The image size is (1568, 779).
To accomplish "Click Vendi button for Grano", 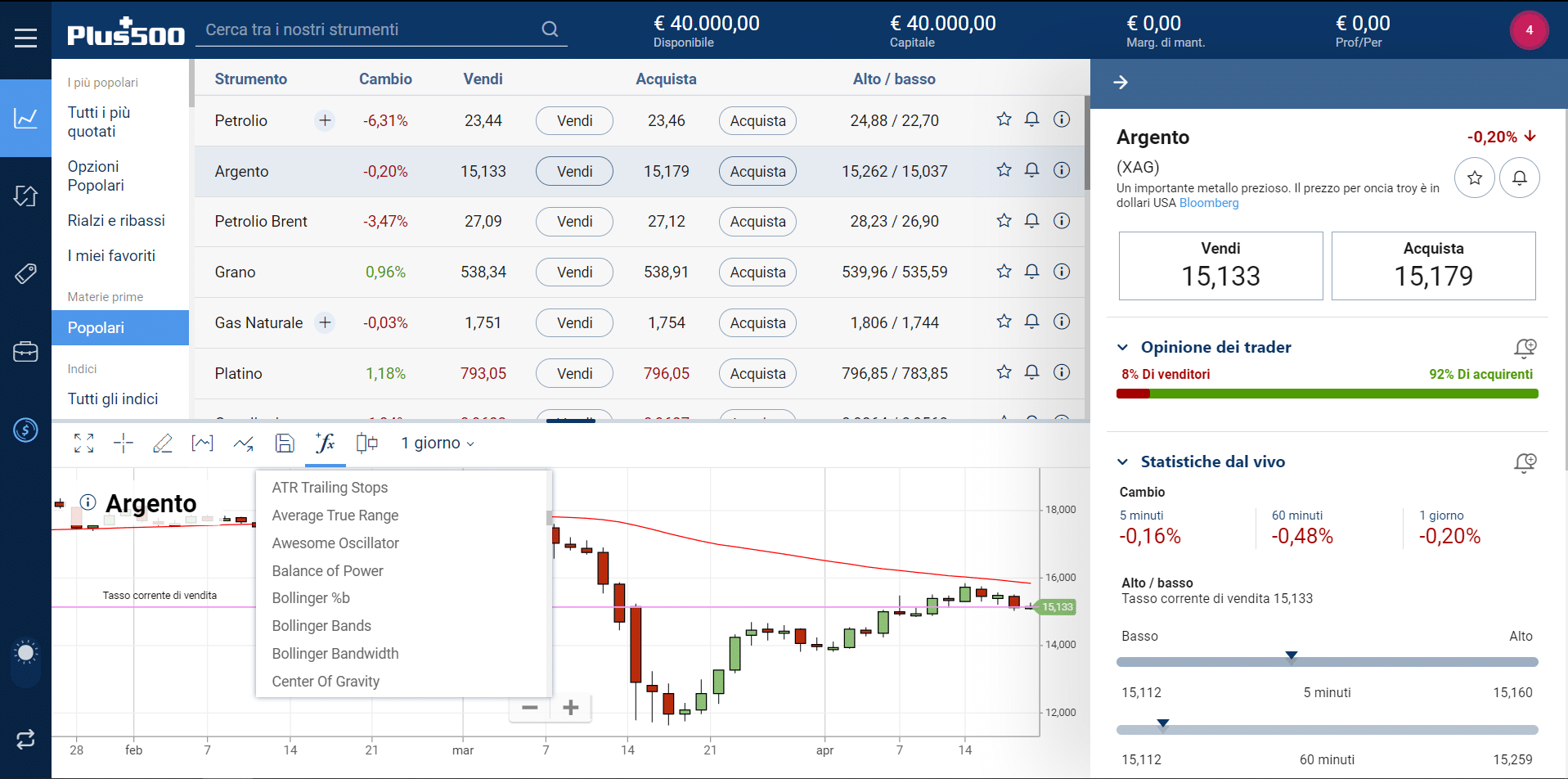I will [574, 272].
